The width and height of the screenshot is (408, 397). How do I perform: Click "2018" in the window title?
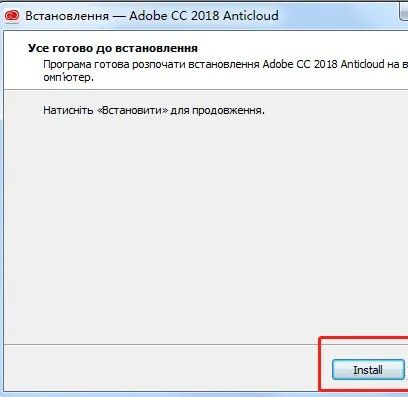pyautogui.click(x=205, y=16)
